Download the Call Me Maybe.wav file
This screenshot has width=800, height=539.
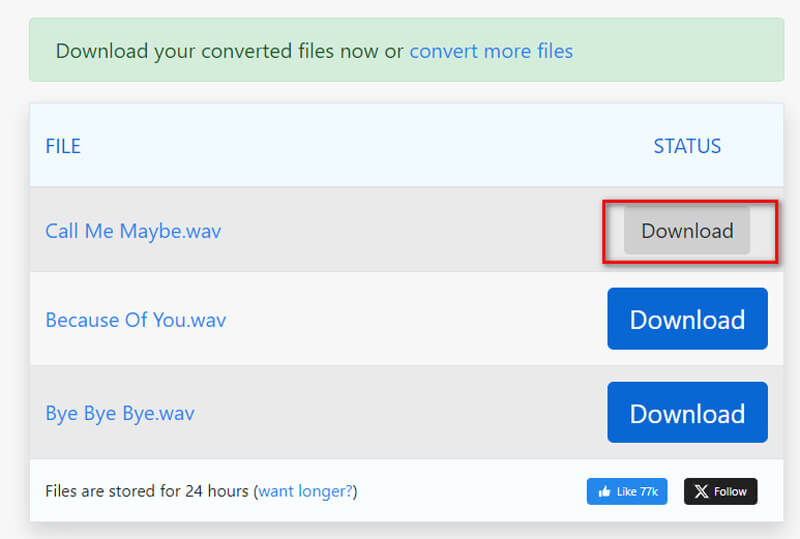[687, 231]
